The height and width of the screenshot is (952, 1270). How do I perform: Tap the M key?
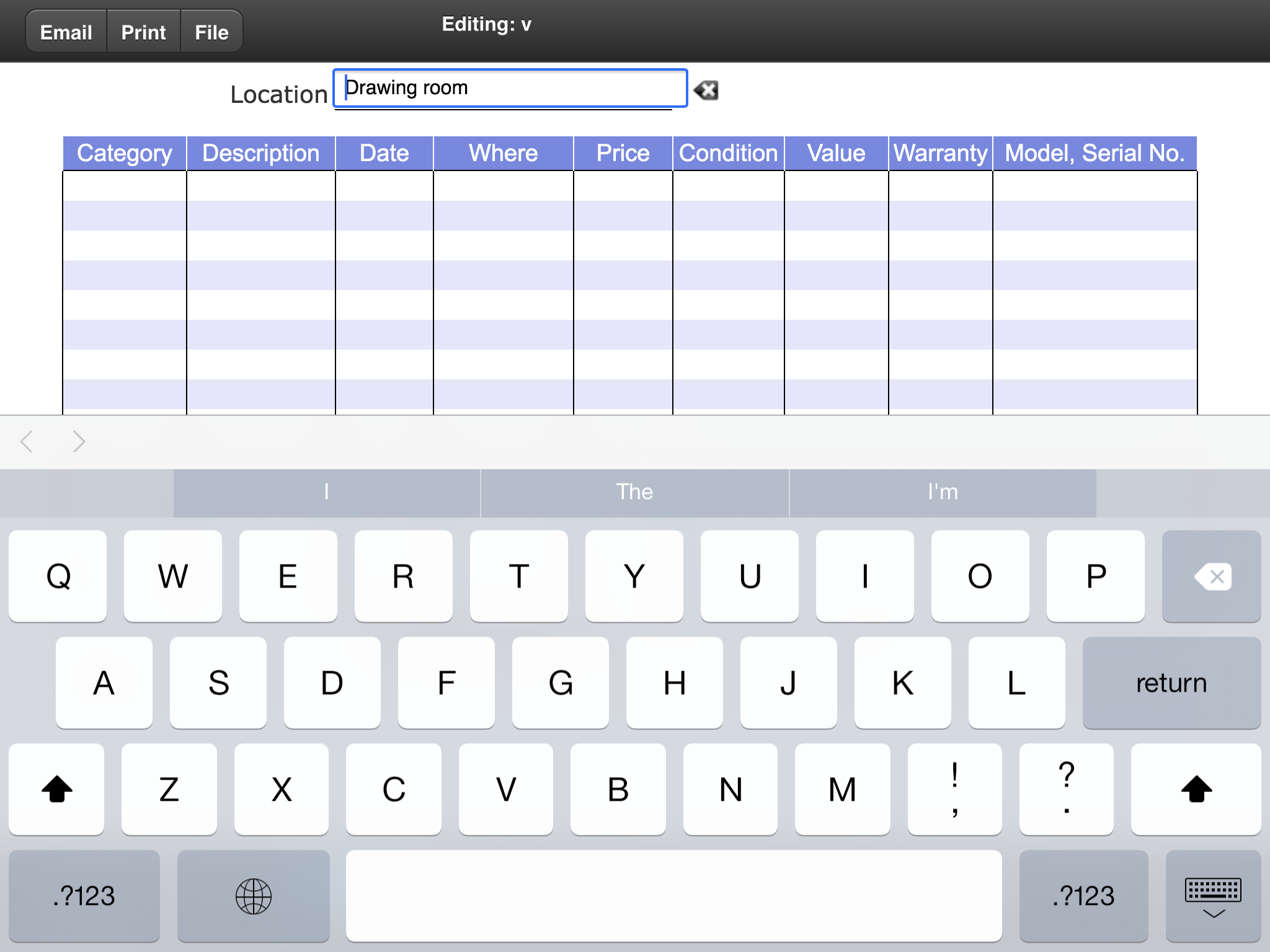coord(843,789)
